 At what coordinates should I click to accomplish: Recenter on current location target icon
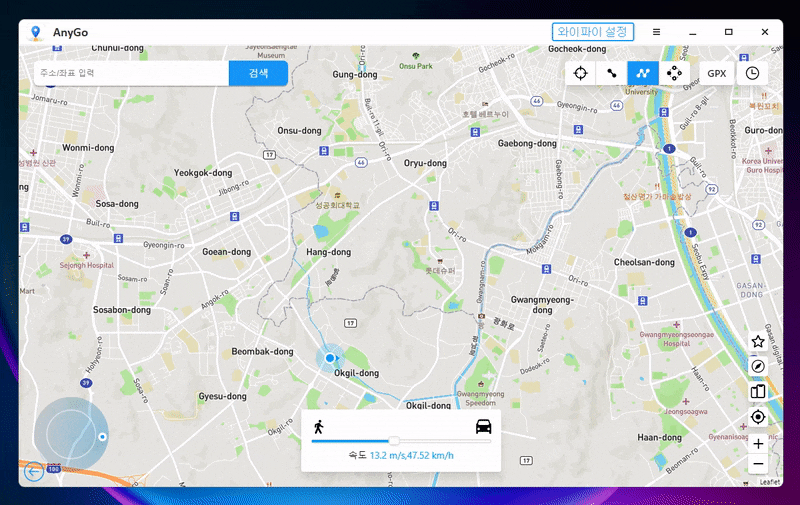pyautogui.click(x=758, y=417)
